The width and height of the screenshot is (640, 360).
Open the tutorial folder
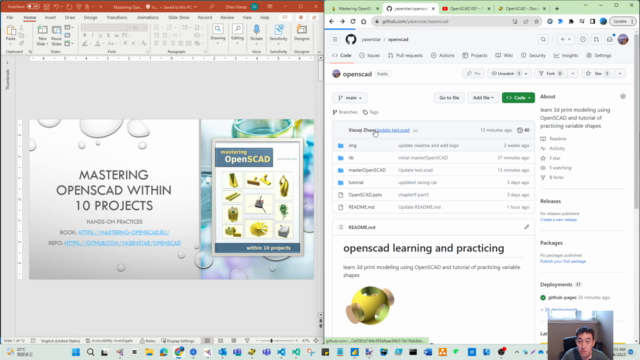356,182
